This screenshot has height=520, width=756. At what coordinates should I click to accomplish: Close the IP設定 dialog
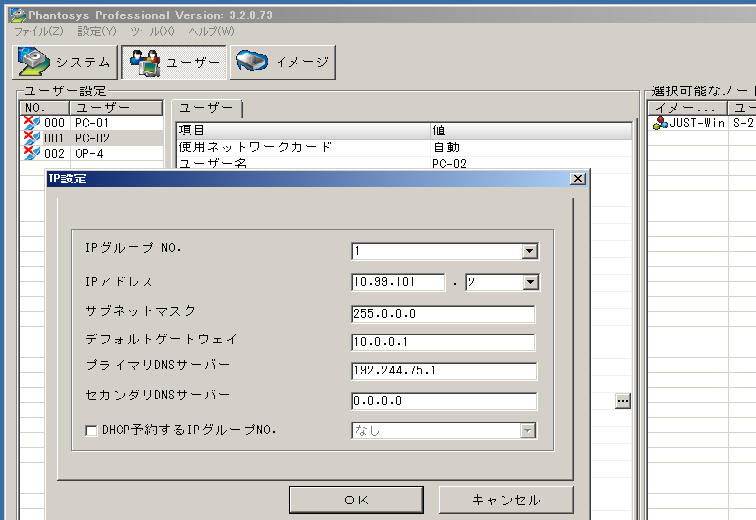[x=577, y=178]
